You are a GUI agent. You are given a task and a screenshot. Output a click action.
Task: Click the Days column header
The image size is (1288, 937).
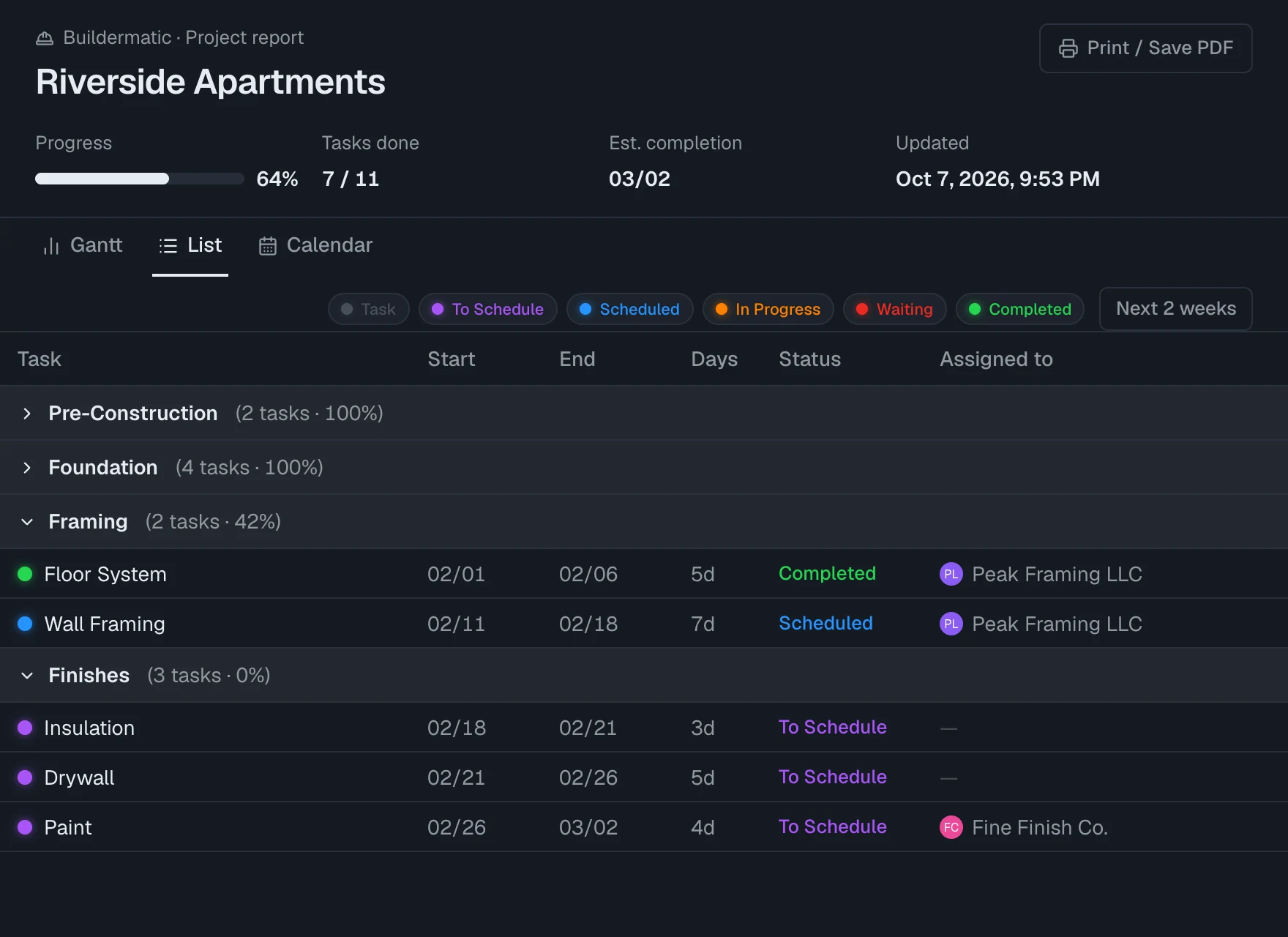point(714,359)
